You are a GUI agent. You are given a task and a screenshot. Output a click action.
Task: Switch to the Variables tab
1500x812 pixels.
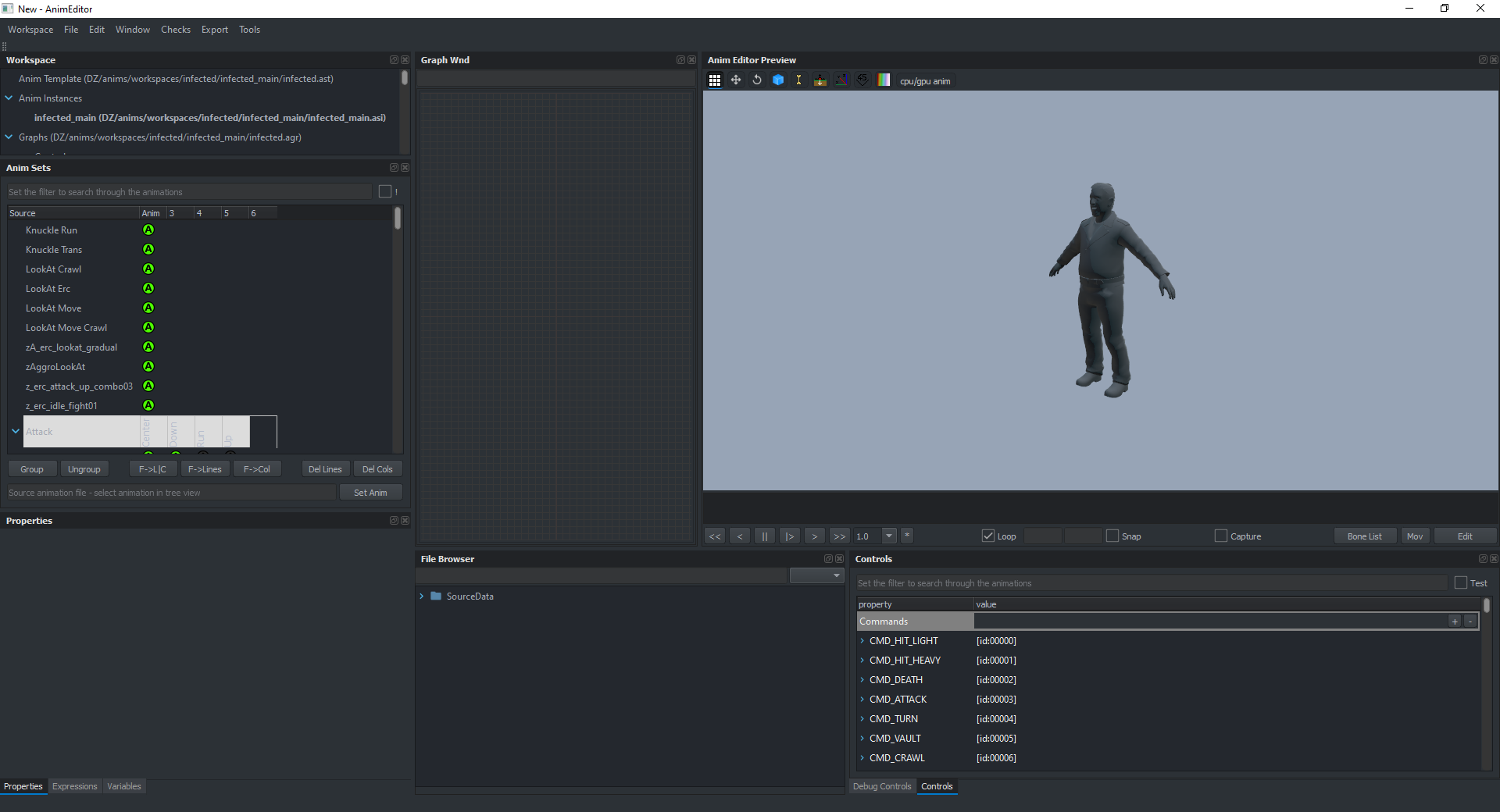pos(124,786)
